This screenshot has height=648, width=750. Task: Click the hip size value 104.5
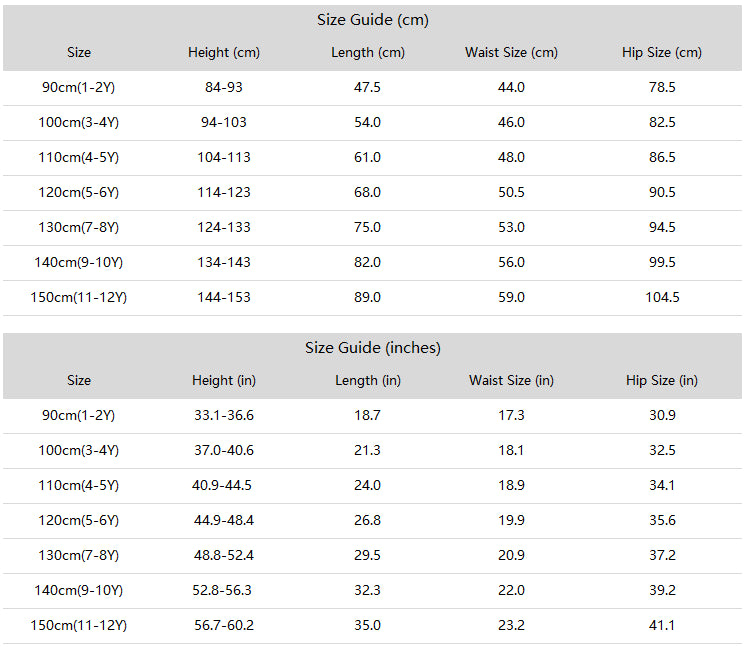tap(662, 297)
